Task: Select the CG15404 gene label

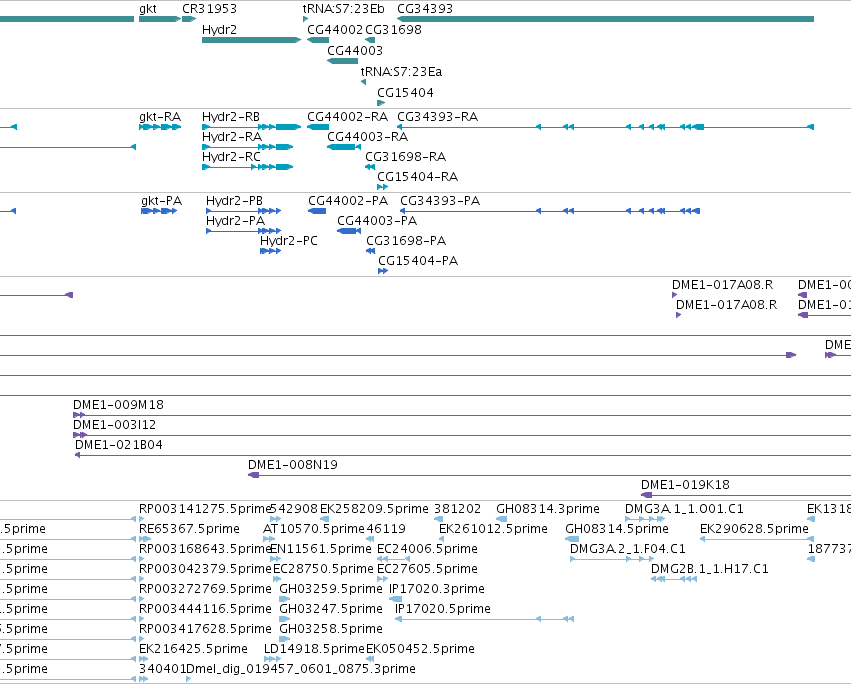Action: 405,93
